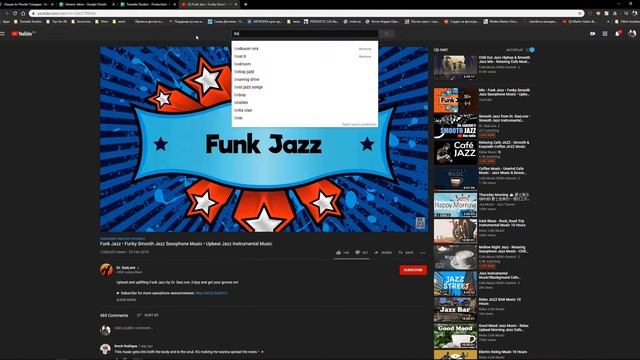This screenshot has height=360, width=640.
Task: Click the video title text
Action: (x=186, y=244)
